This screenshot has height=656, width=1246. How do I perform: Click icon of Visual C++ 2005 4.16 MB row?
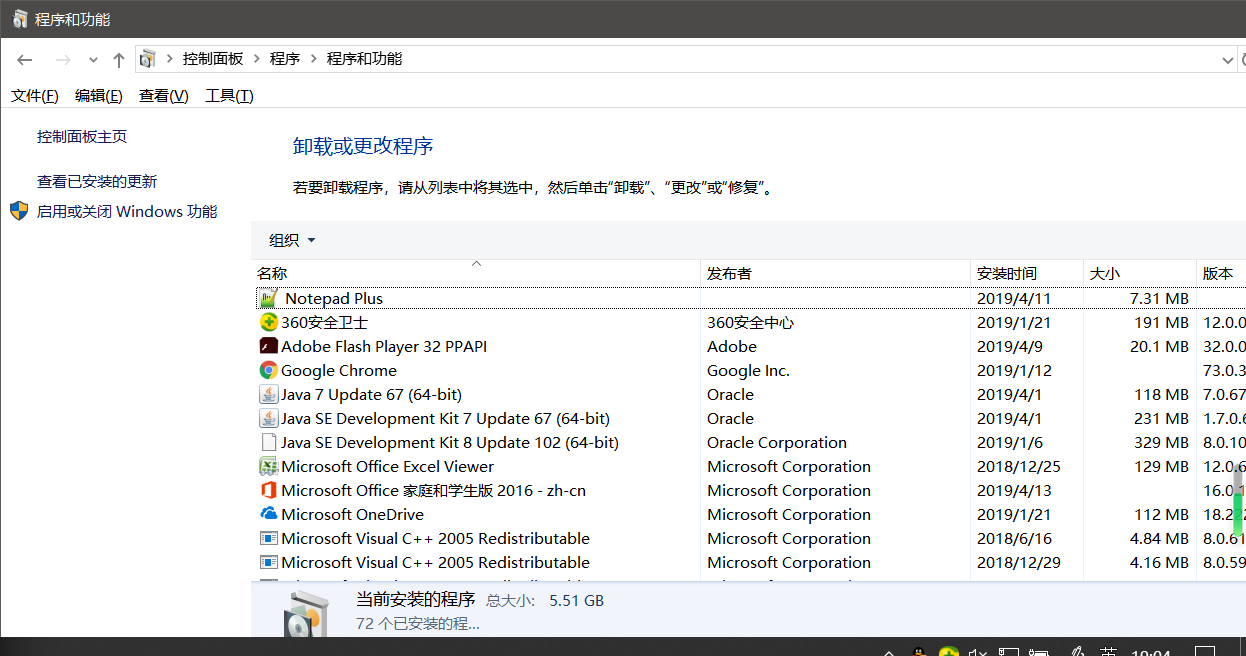coord(268,562)
